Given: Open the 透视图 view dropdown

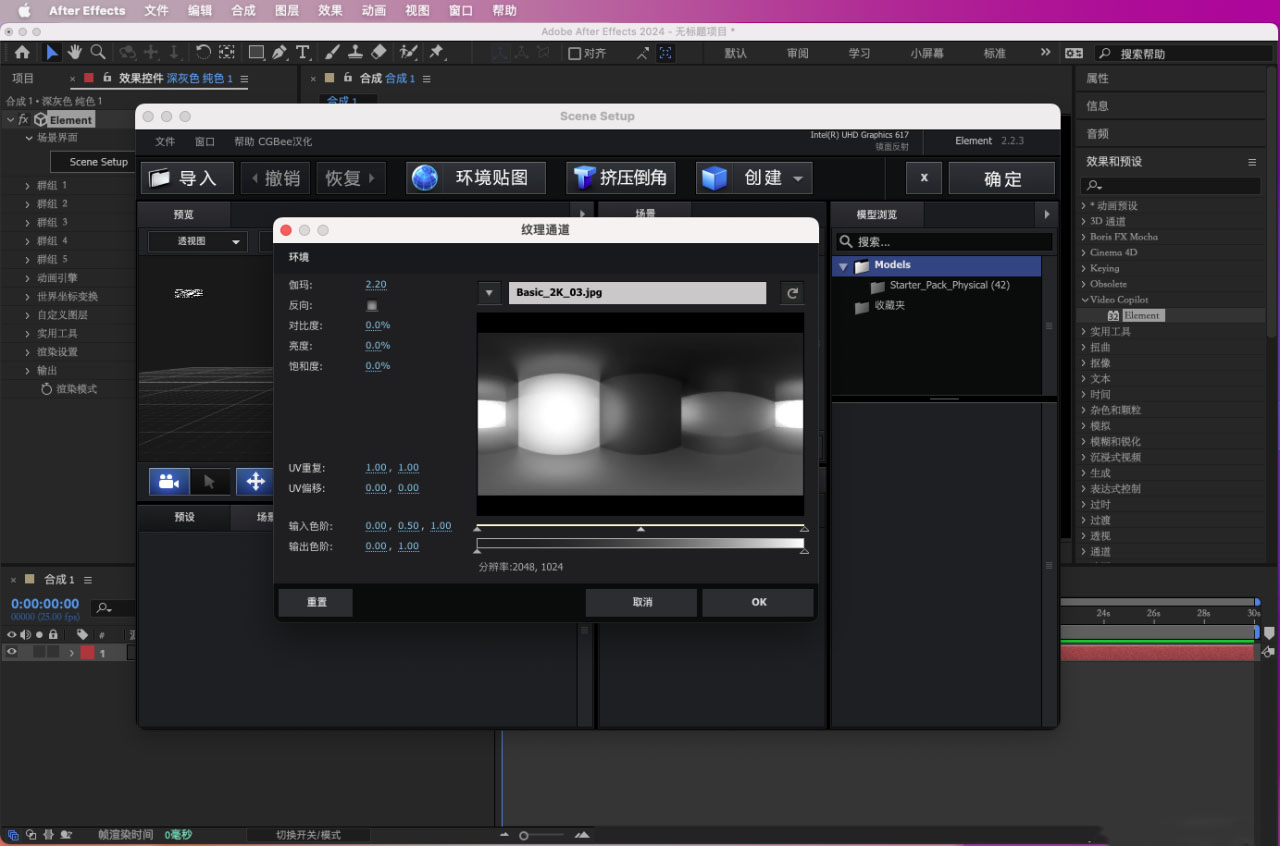Looking at the screenshot, I should point(197,241).
